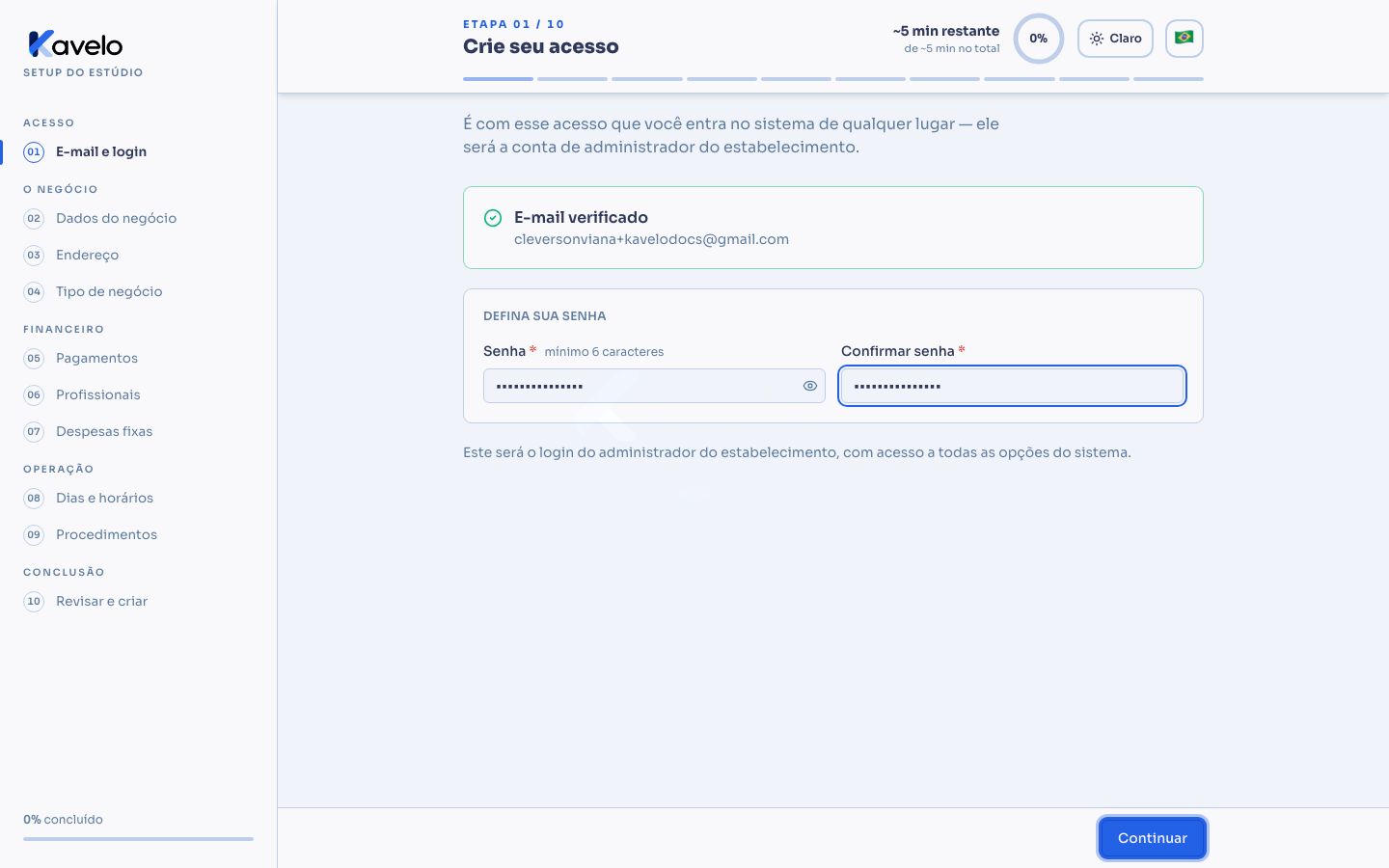Go to step 02 Dados do negócio
This screenshot has width=1389, height=868.
[138, 218]
